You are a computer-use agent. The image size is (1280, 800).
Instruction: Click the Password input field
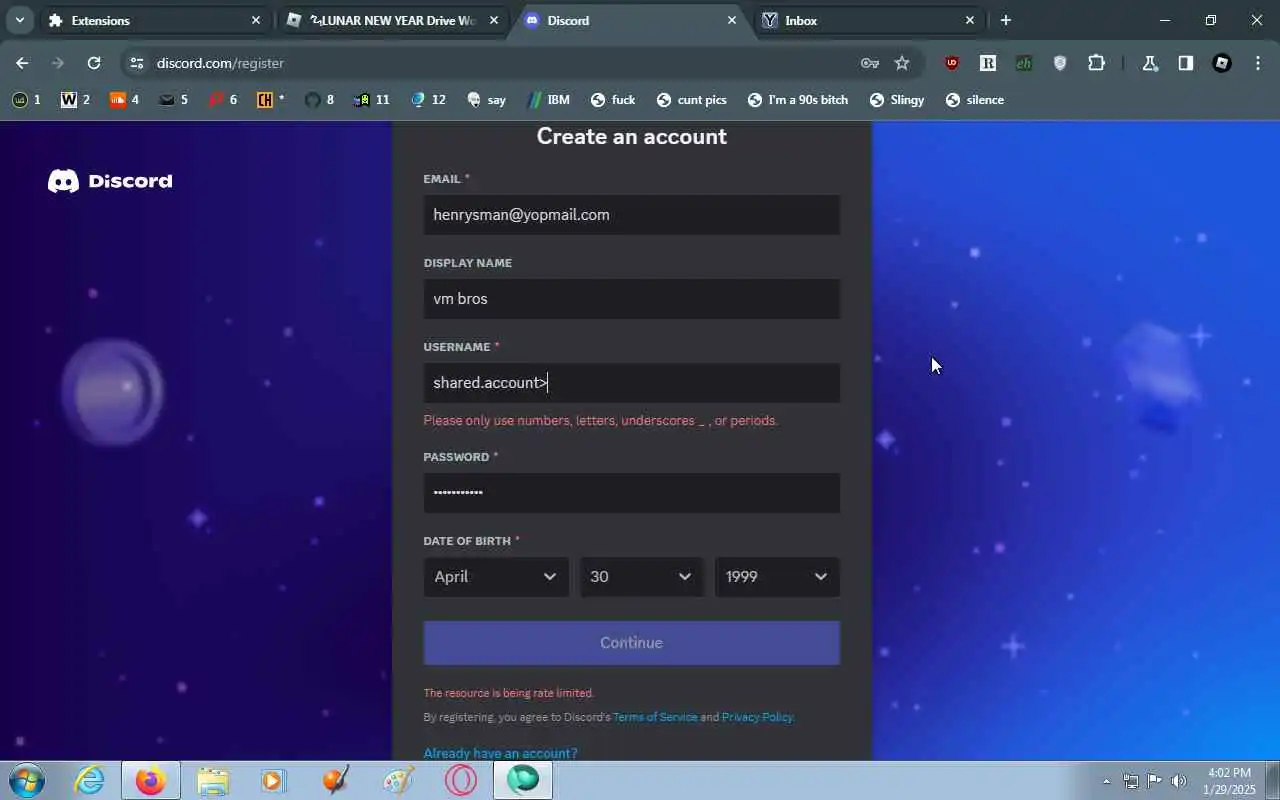[631, 493]
